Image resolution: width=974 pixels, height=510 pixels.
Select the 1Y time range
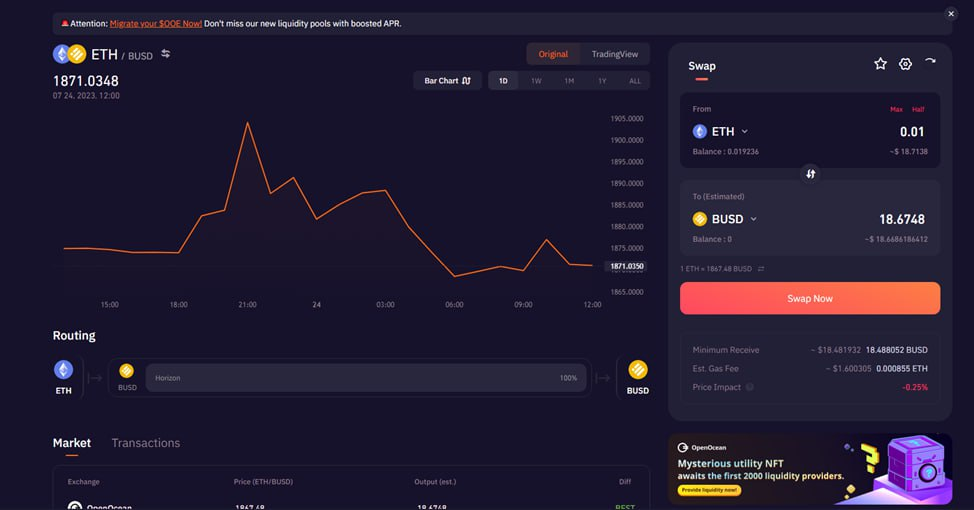[x=602, y=81]
